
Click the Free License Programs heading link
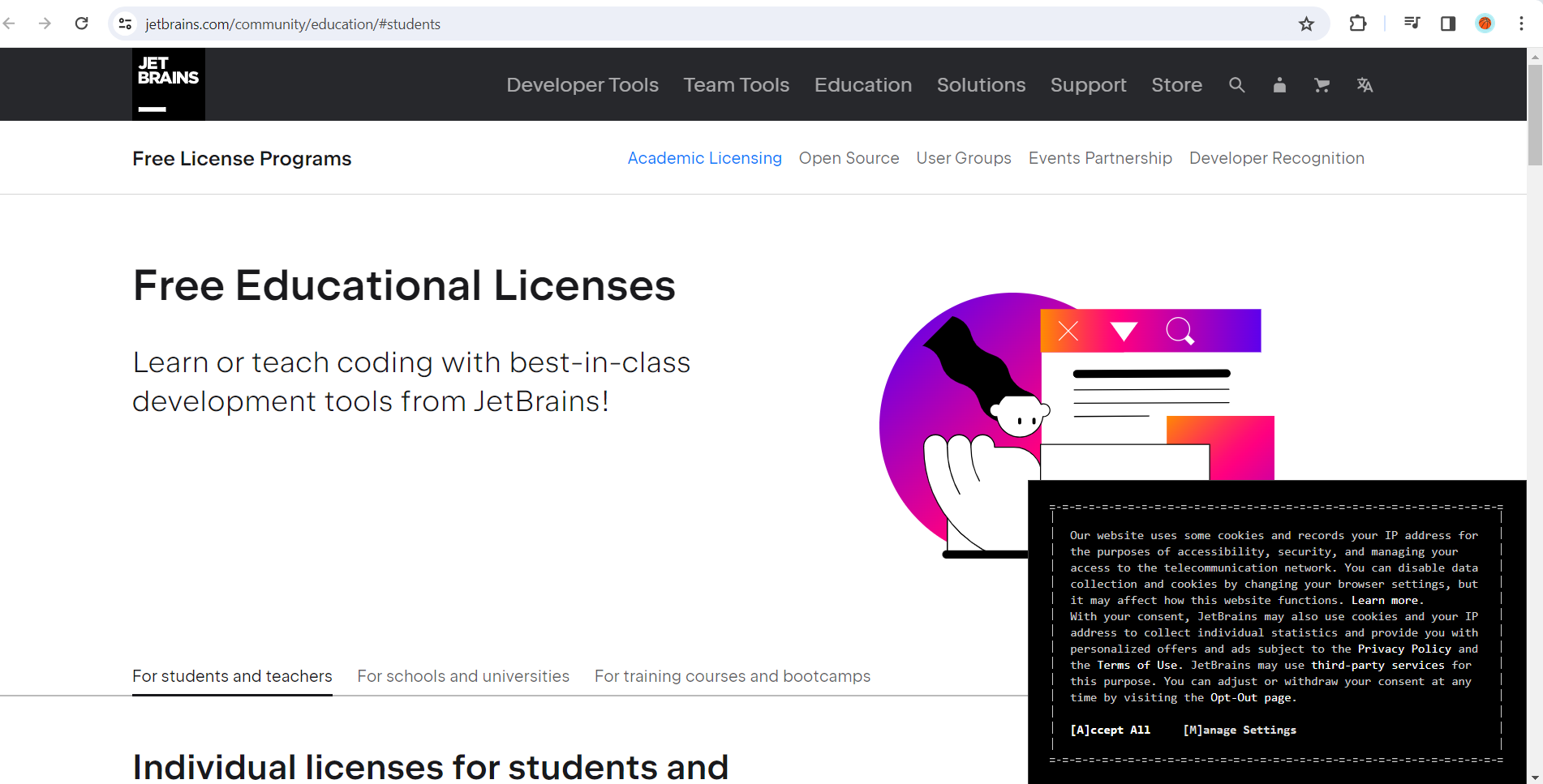click(x=242, y=159)
